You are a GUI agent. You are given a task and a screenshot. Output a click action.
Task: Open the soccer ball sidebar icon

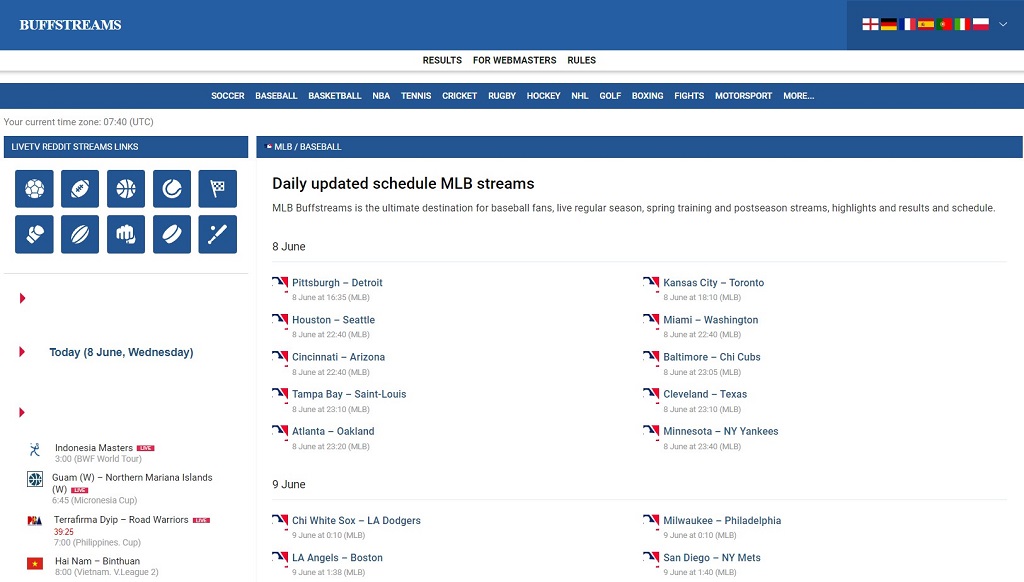point(34,189)
